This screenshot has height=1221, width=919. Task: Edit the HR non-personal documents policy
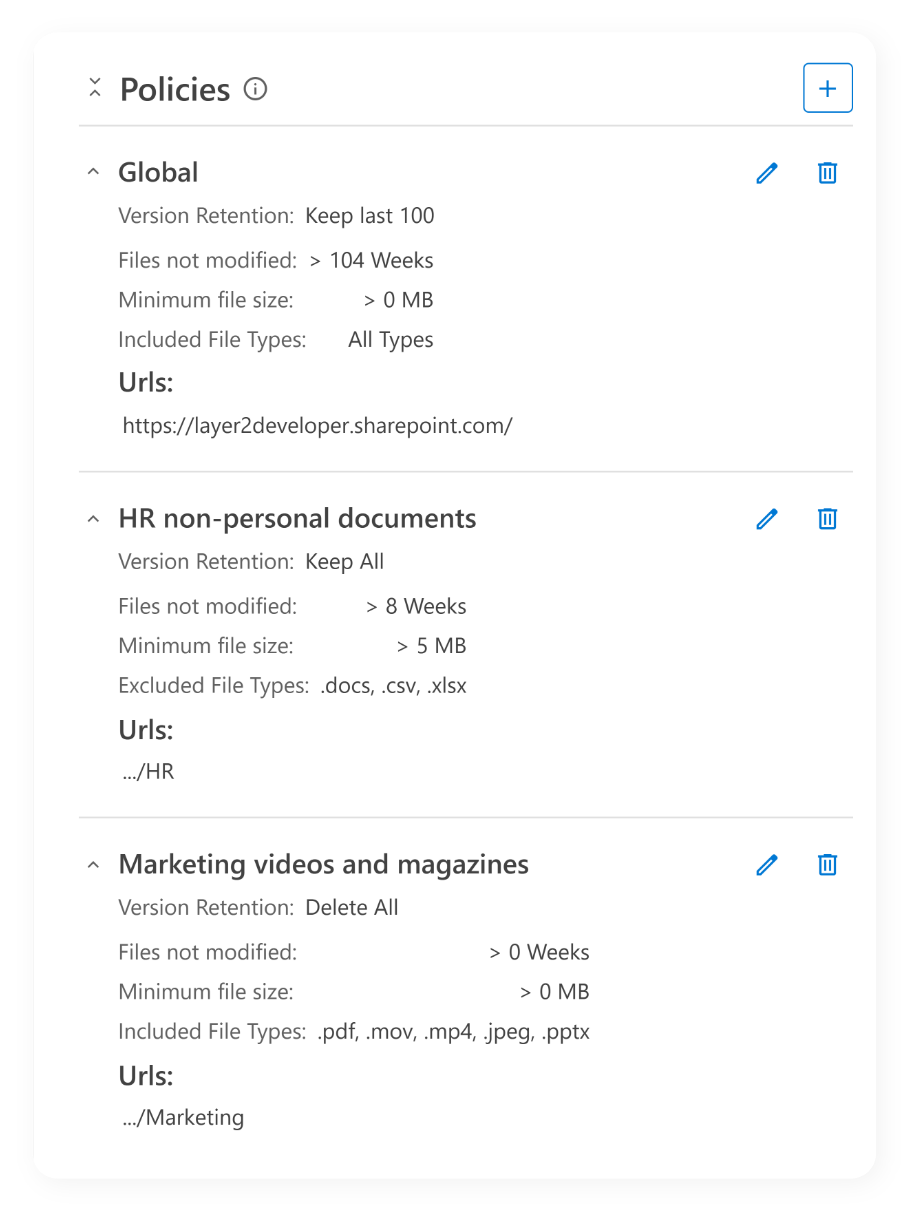coord(767,519)
